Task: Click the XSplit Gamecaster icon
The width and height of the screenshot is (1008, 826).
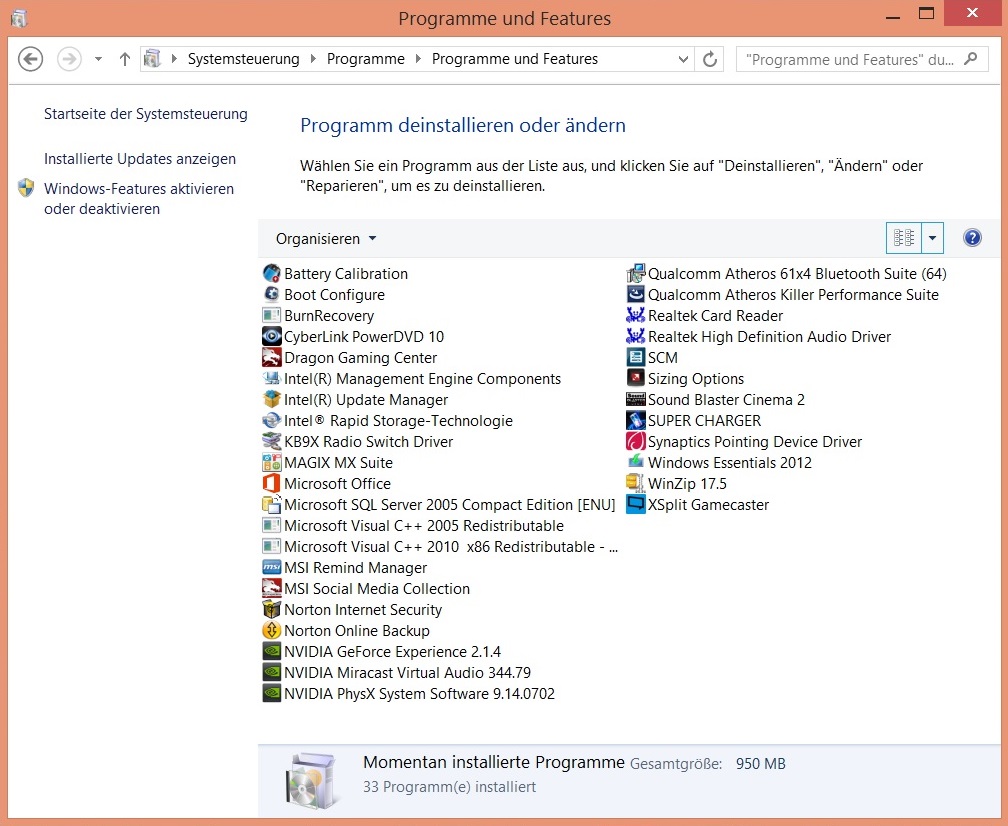Action: [635, 505]
